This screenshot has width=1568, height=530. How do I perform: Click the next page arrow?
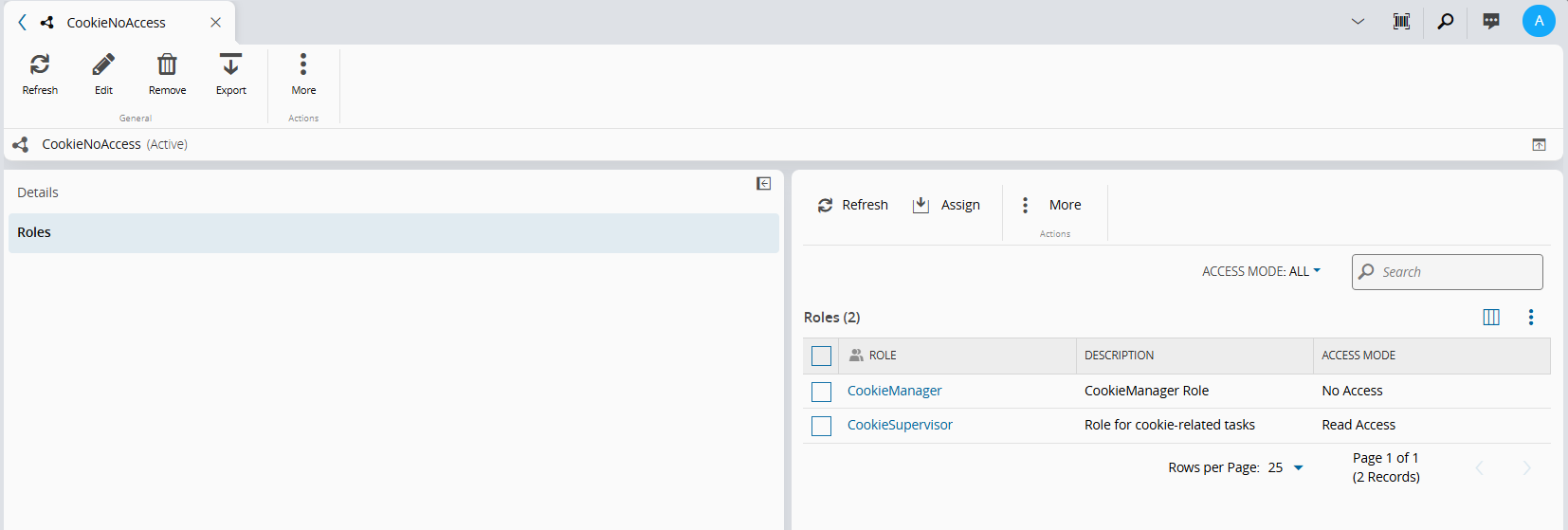(x=1526, y=467)
